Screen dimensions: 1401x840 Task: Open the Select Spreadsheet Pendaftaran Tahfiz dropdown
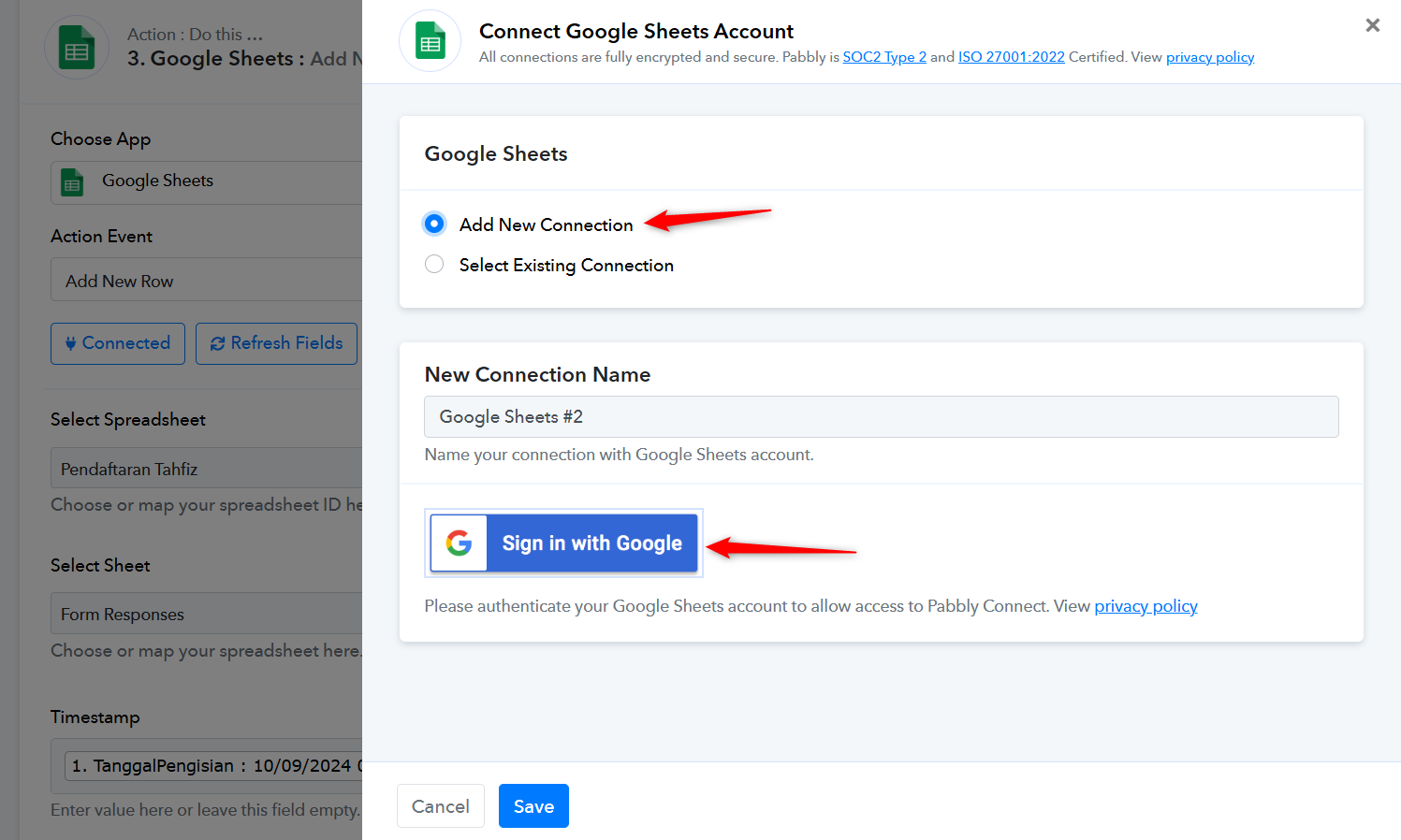point(206,468)
